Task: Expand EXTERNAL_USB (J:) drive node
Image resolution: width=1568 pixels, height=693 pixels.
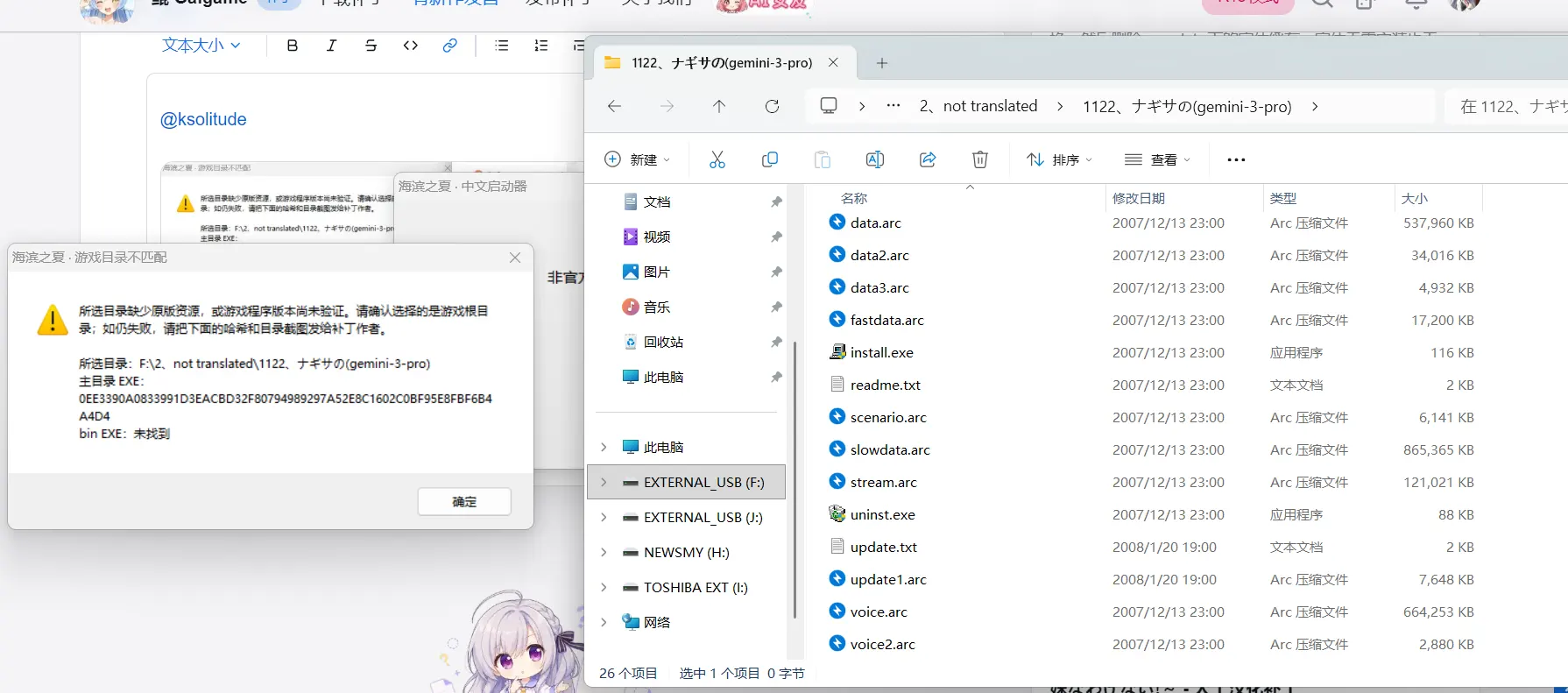Action: [604, 517]
